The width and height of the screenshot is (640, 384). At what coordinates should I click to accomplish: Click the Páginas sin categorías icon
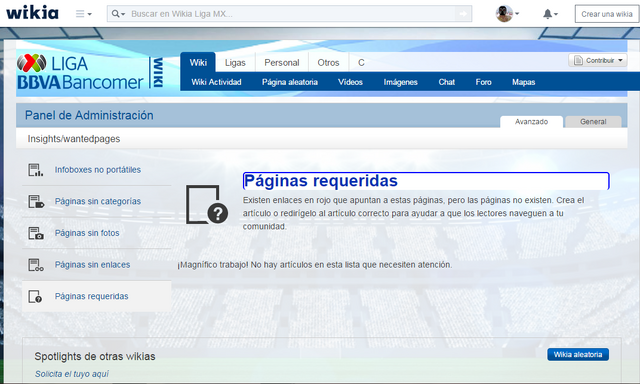(36, 201)
